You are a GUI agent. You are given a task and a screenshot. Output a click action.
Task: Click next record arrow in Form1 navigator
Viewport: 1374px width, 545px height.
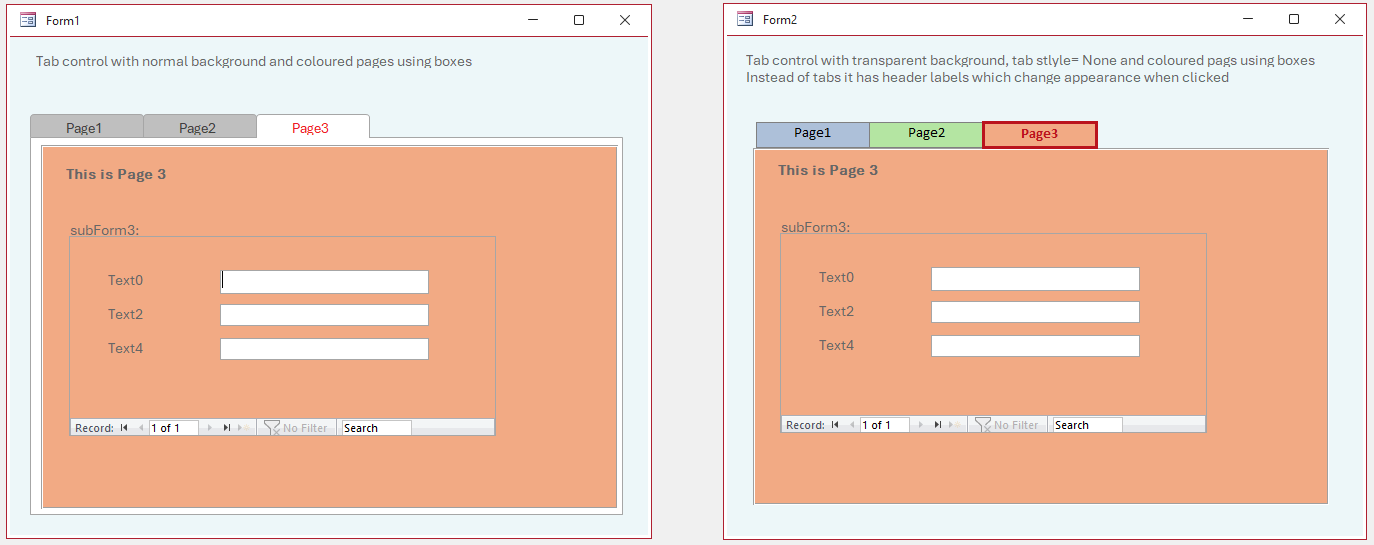[x=210, y=428]
